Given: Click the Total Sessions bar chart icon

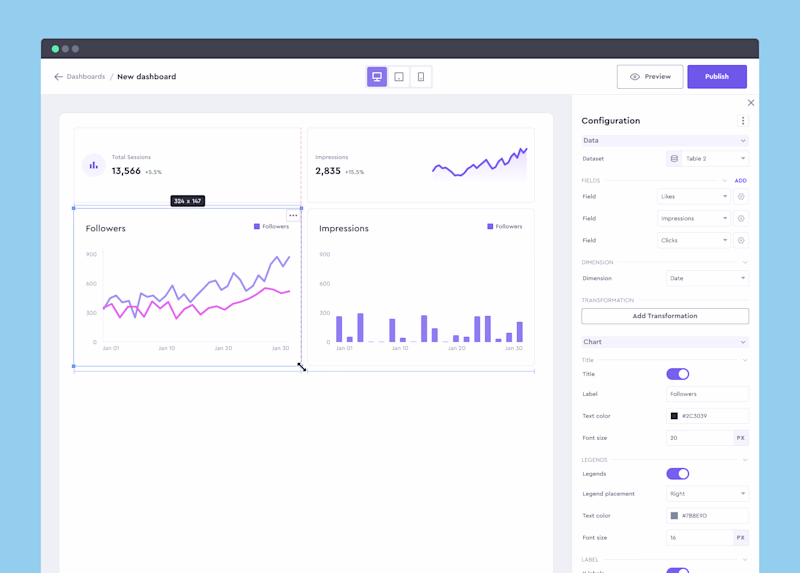Looking at the screenshot, I should [93, 165].
